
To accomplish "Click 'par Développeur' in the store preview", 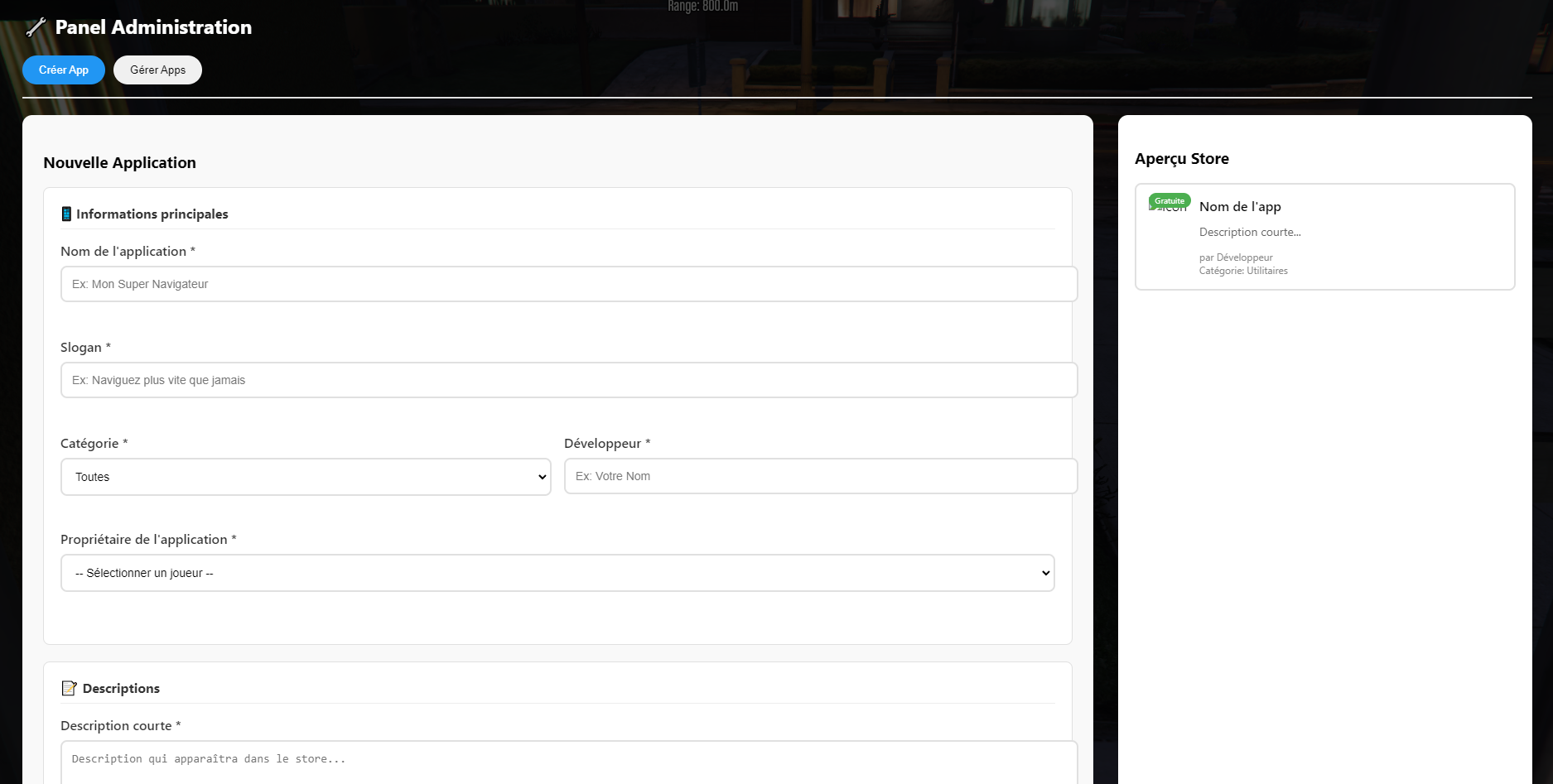I will click(1236, 257).
